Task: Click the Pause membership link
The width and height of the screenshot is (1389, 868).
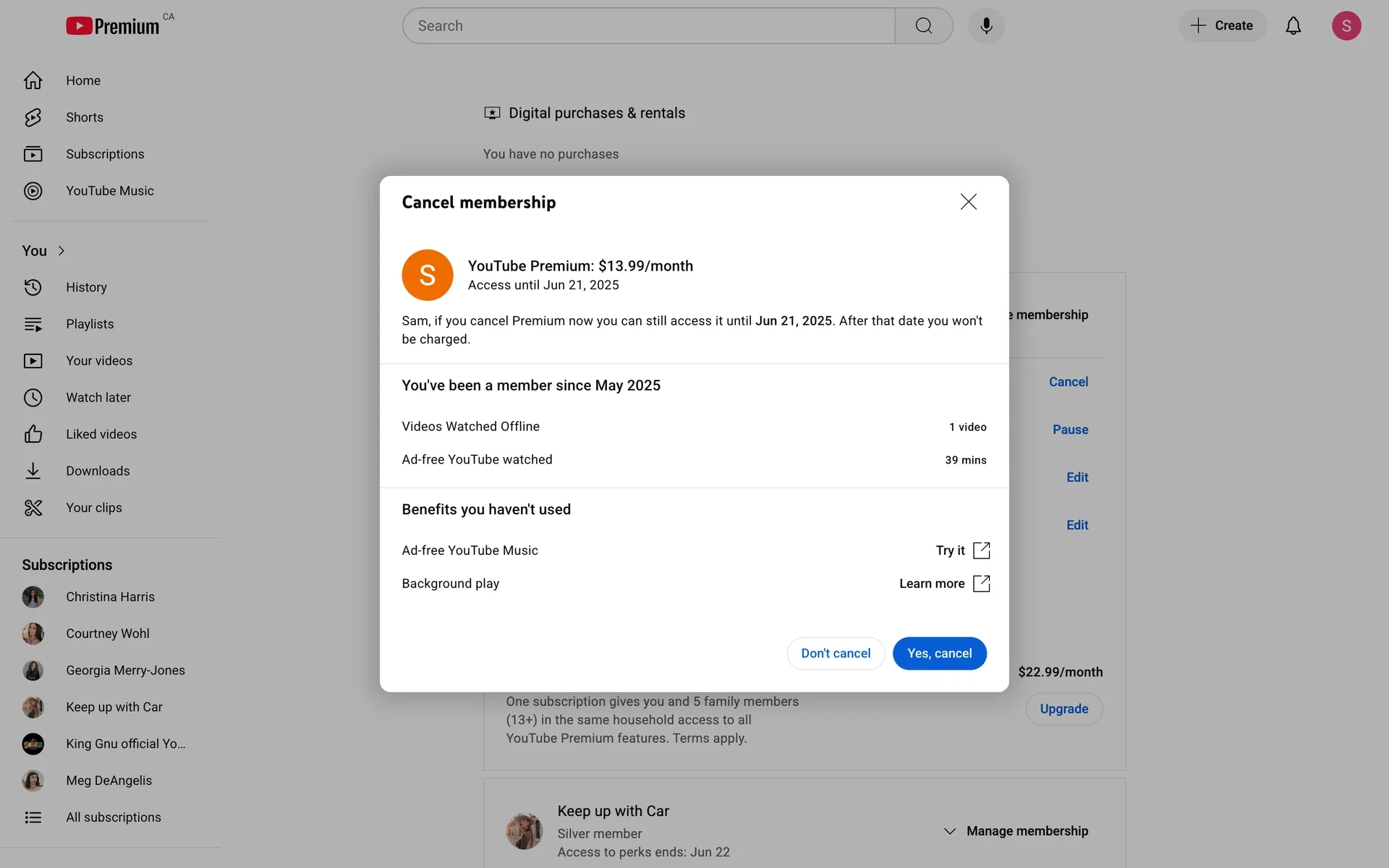Action: pos(1070,430)
